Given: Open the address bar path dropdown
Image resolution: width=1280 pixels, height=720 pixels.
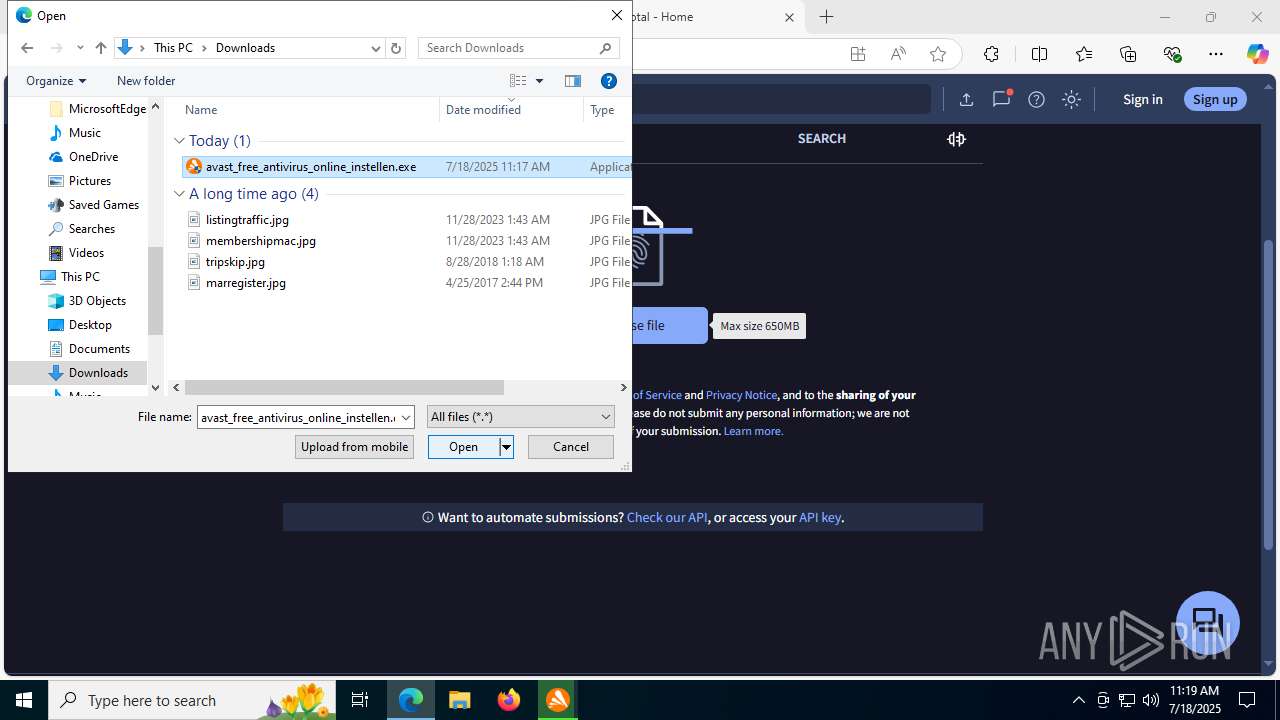Looking at the screenshot, I should 376,48.
